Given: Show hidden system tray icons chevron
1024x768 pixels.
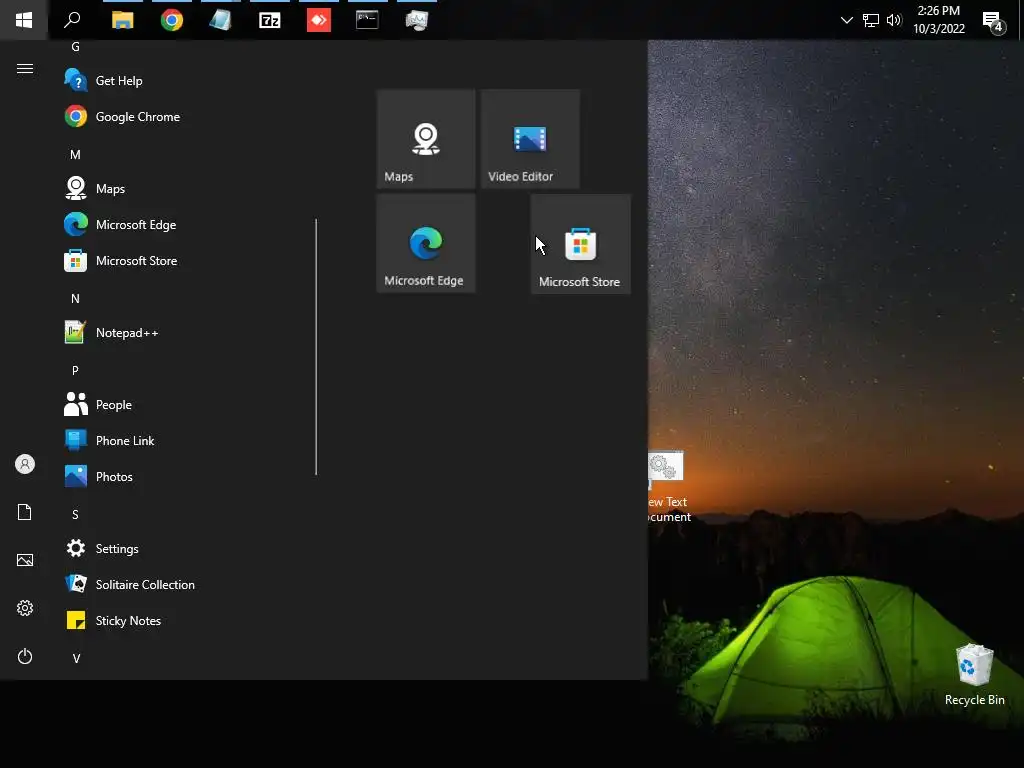Looking at the screenshot, I should pos(846,20).
